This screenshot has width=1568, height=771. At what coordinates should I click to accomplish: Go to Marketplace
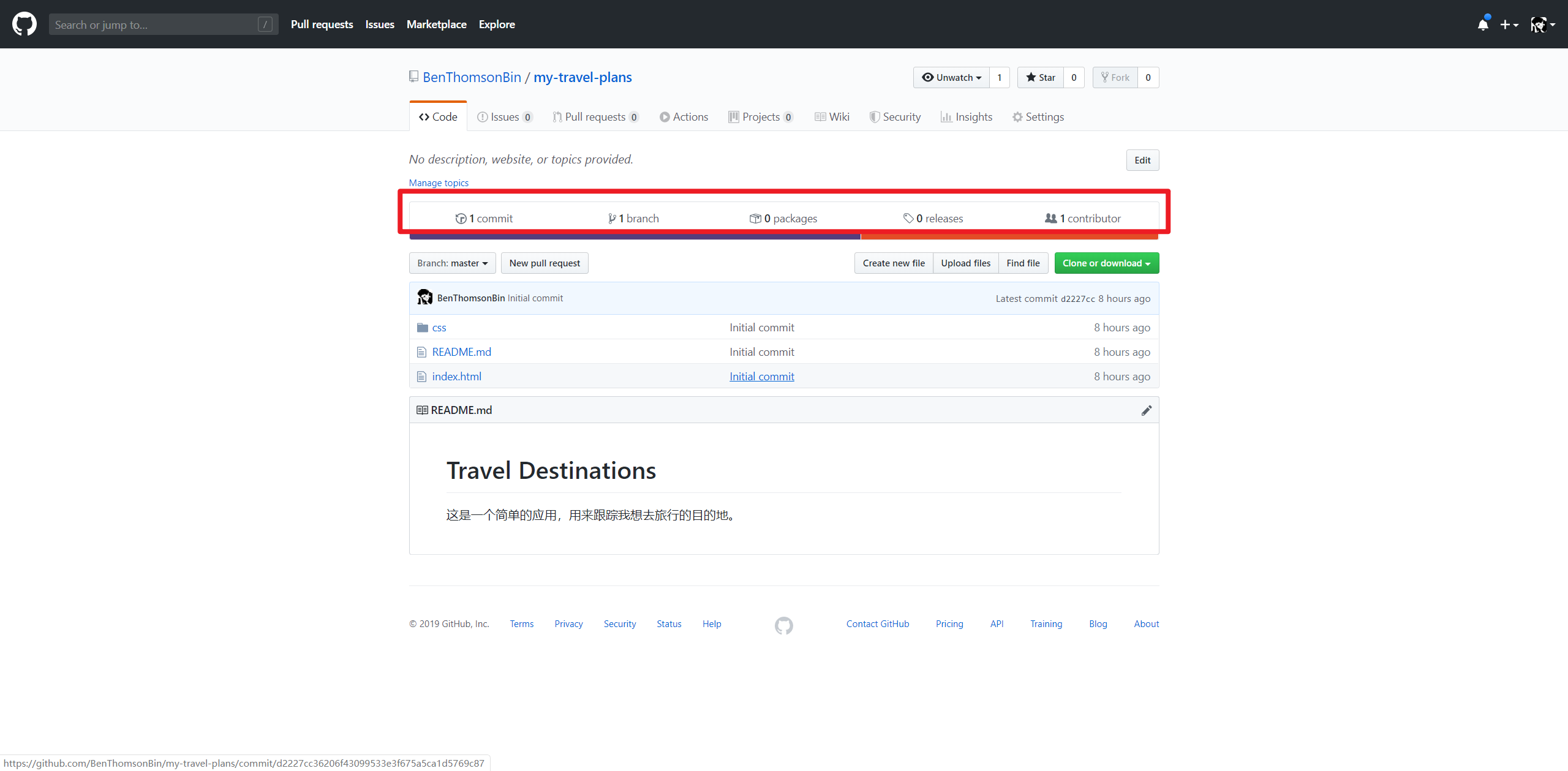pos(436,24)
